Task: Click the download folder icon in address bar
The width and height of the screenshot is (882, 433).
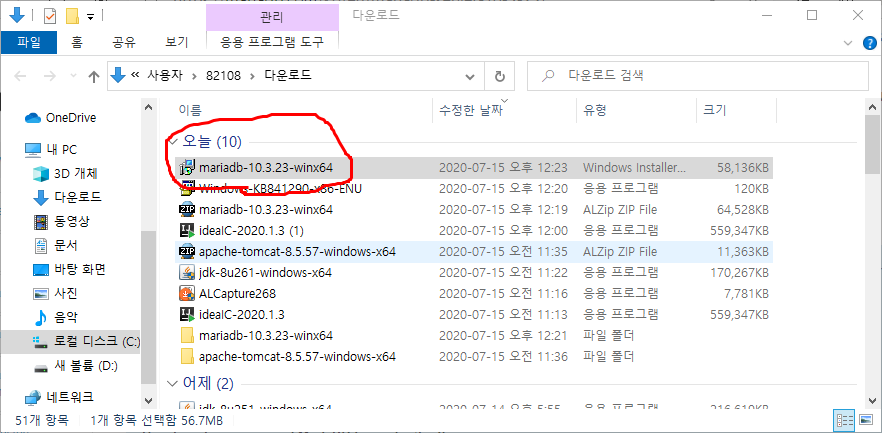Action: pos(118,75)
